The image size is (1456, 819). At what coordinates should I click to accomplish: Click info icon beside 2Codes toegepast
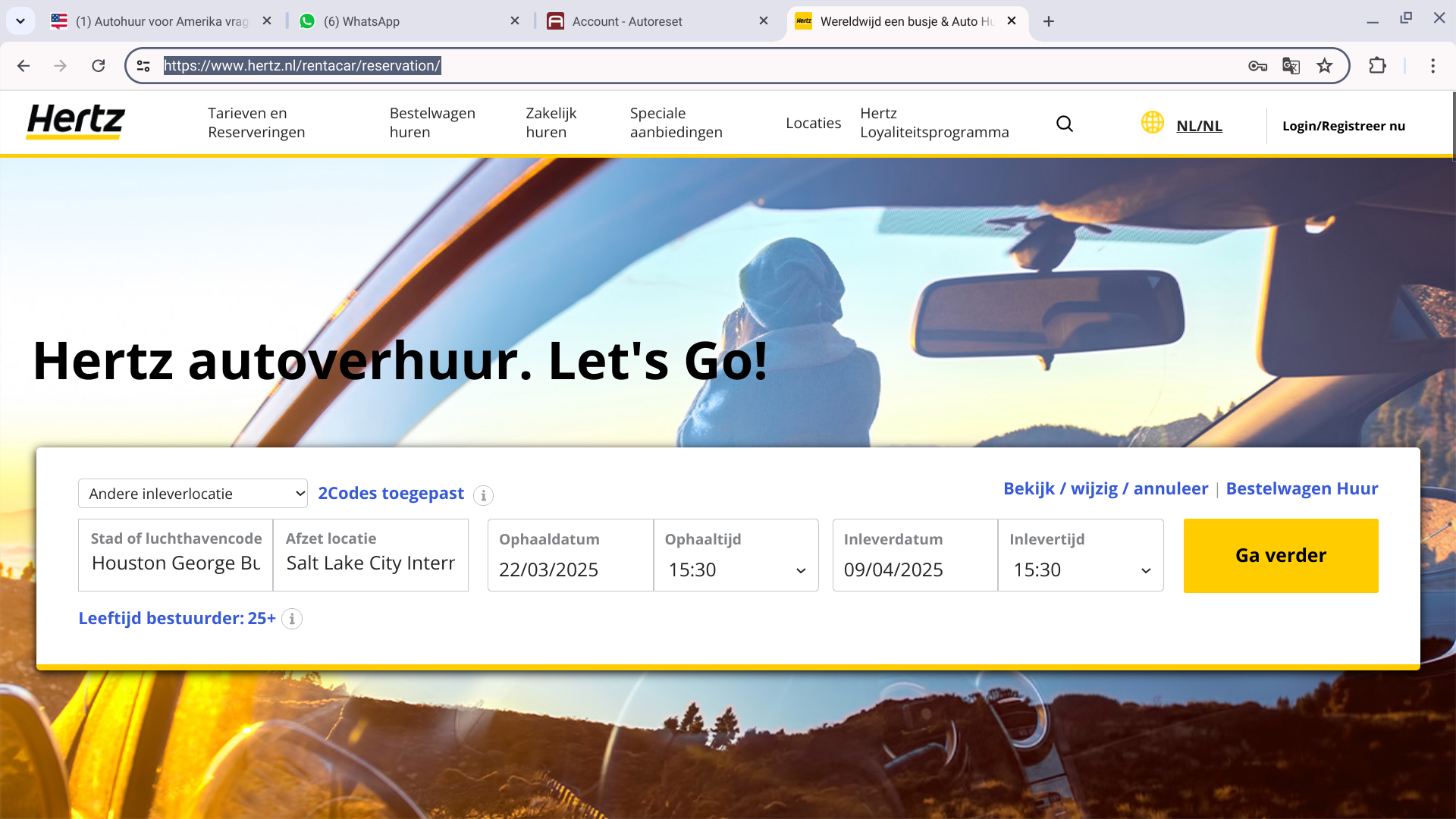click(x=483, y=495)
